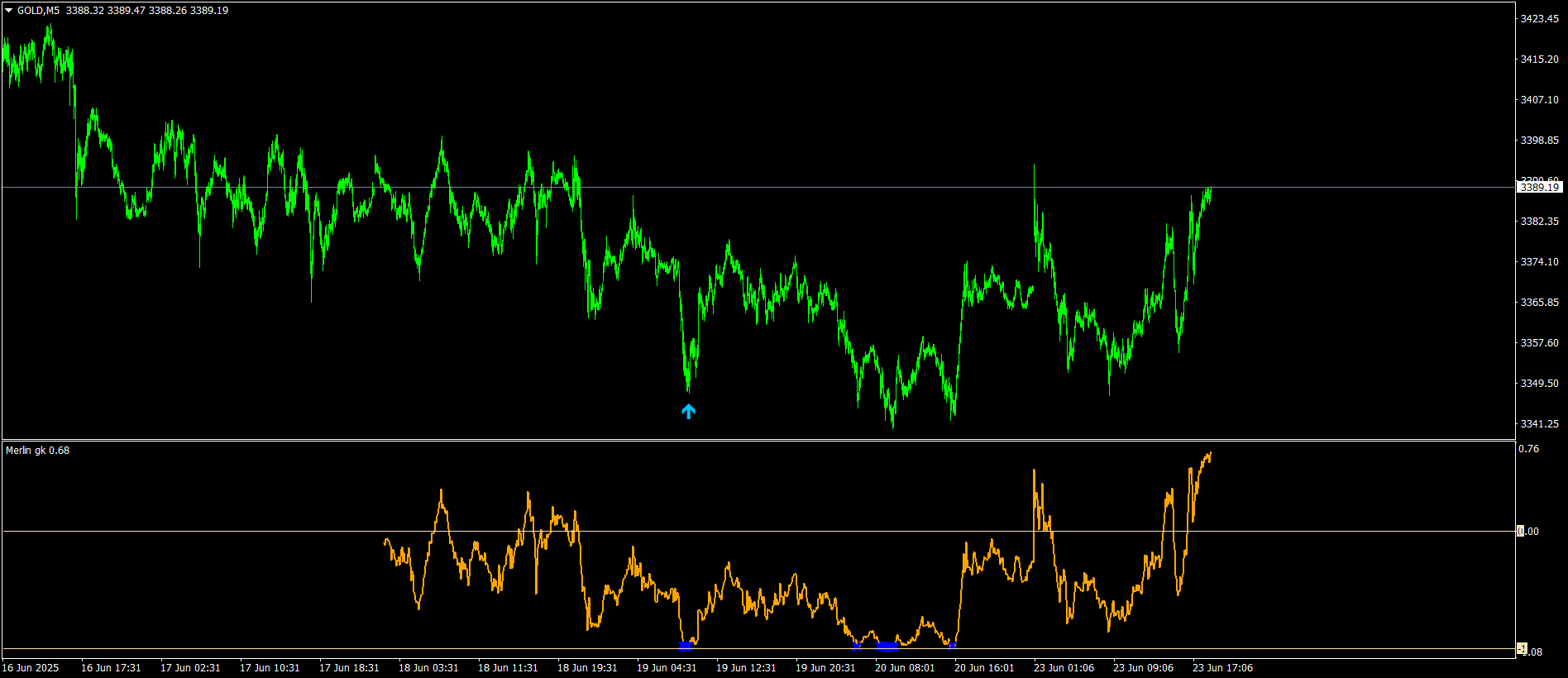Click the 18 Jun 03:31 time label

click(428, 668)
